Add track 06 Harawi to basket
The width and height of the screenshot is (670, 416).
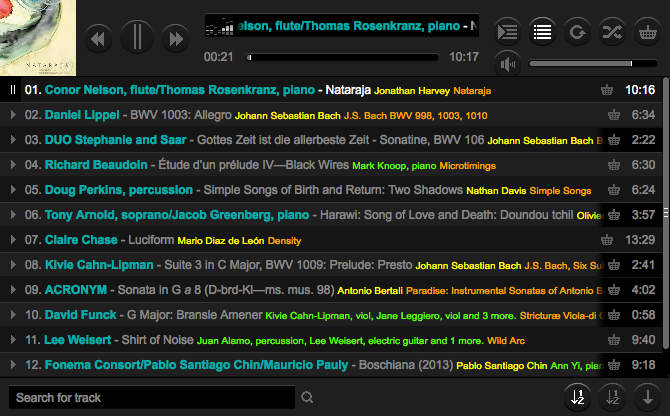coord(614,214)
